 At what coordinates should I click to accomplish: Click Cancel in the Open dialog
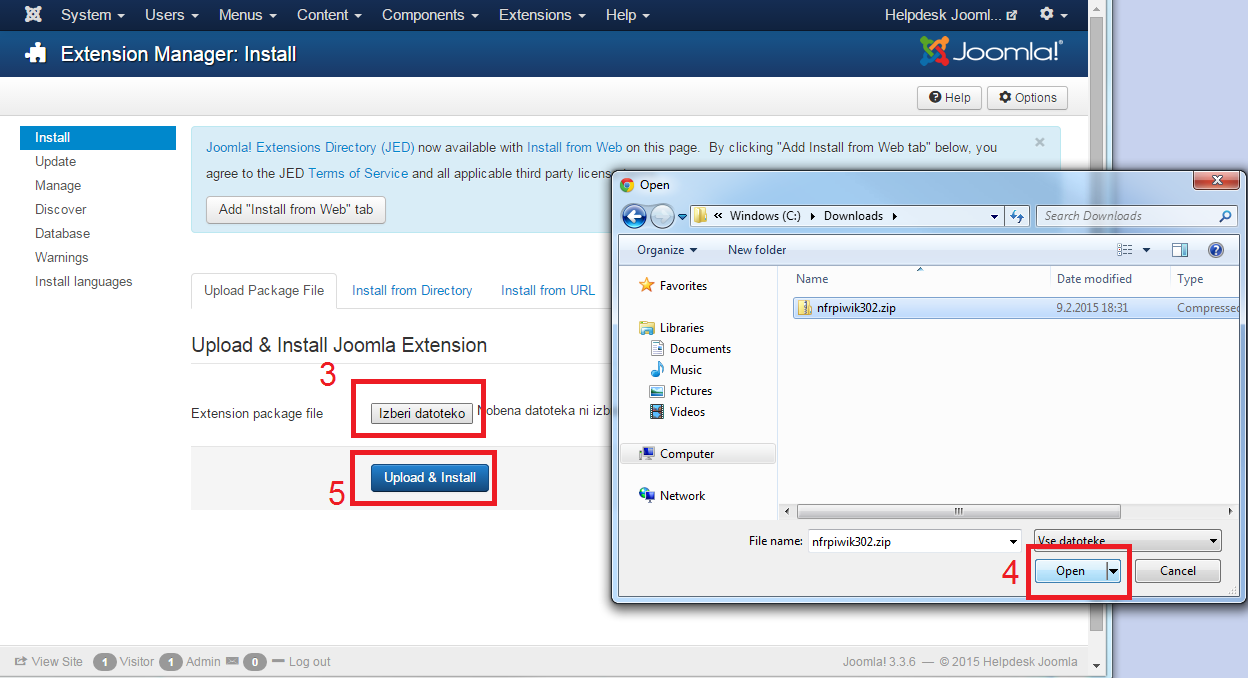1178,571
